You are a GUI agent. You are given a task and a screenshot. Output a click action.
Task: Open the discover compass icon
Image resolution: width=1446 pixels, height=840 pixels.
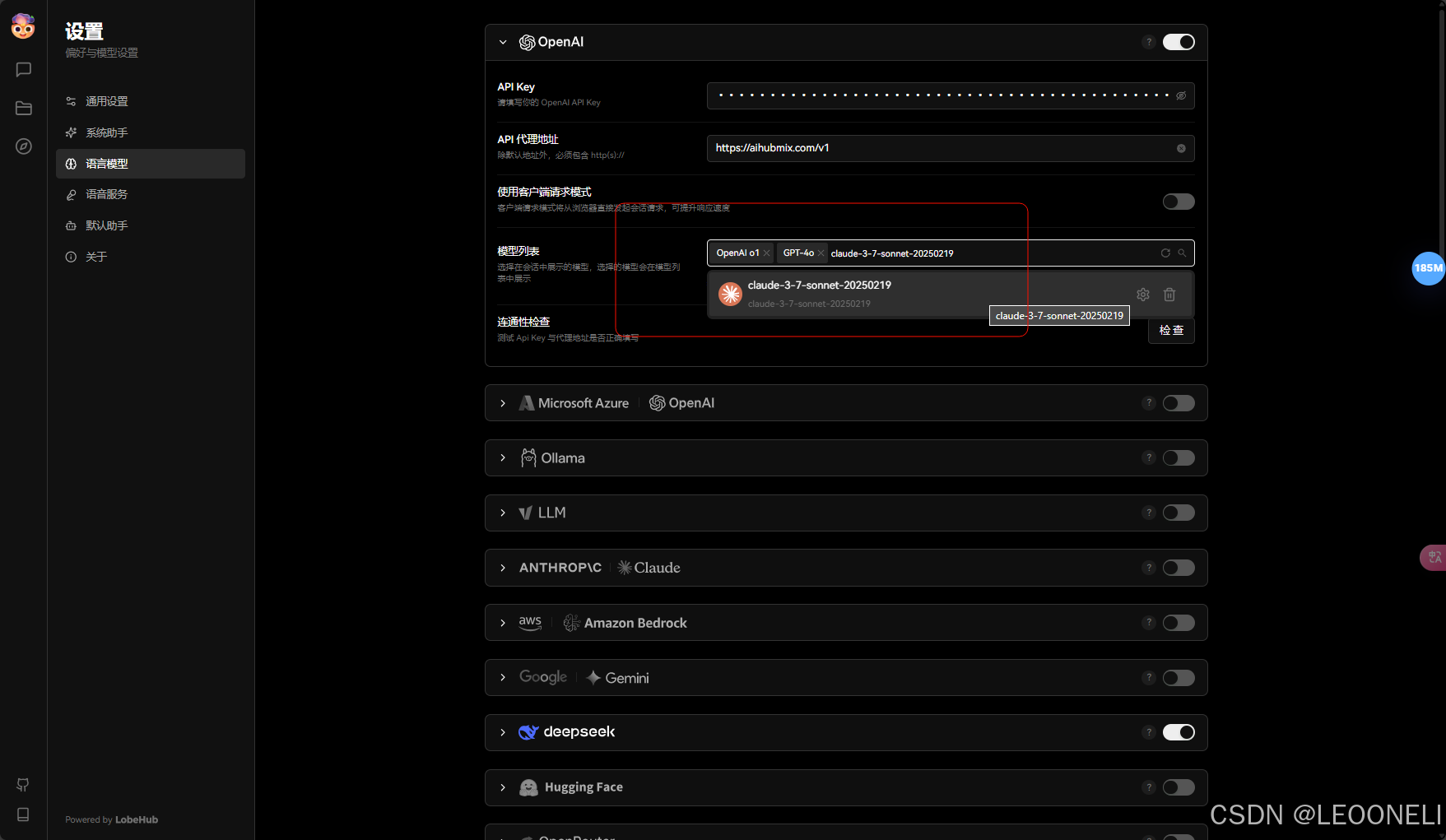click(23, 146)
